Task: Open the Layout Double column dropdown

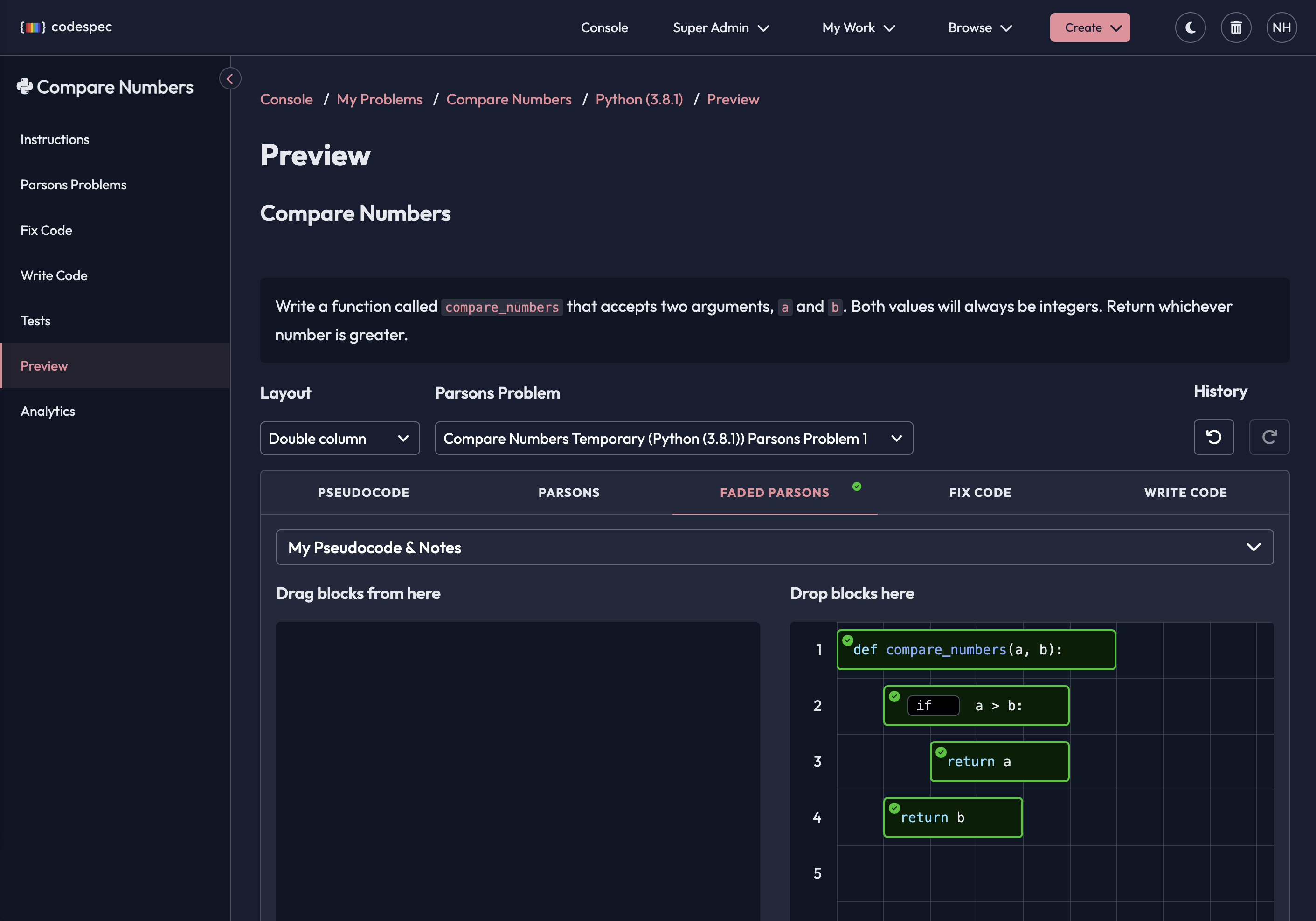Action: tap(340, 438)
